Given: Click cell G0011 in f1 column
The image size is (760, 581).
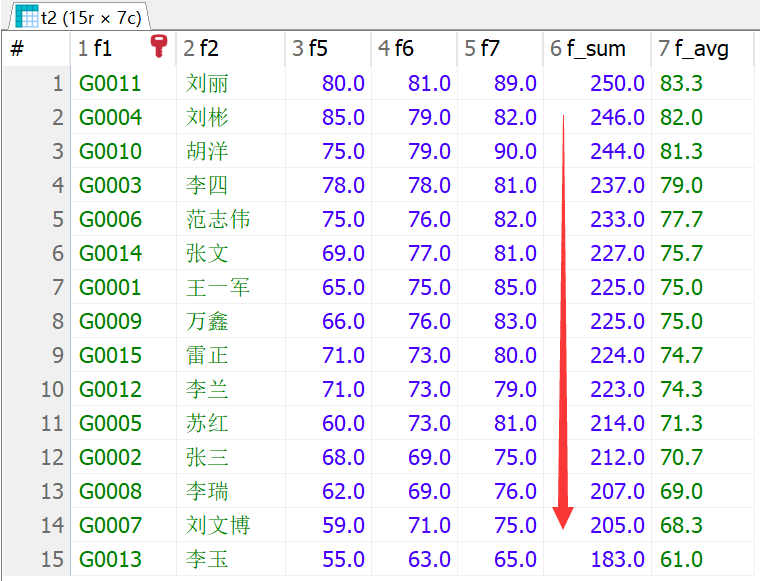Looking at the screenshot, I should (111, 83).
